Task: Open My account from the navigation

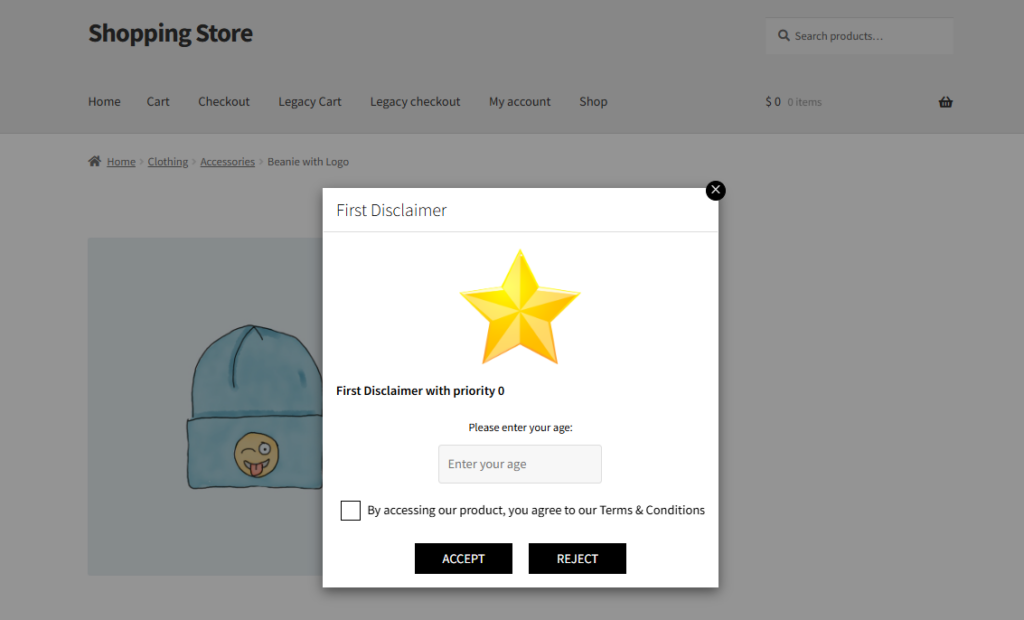Action: coord(520,102)
